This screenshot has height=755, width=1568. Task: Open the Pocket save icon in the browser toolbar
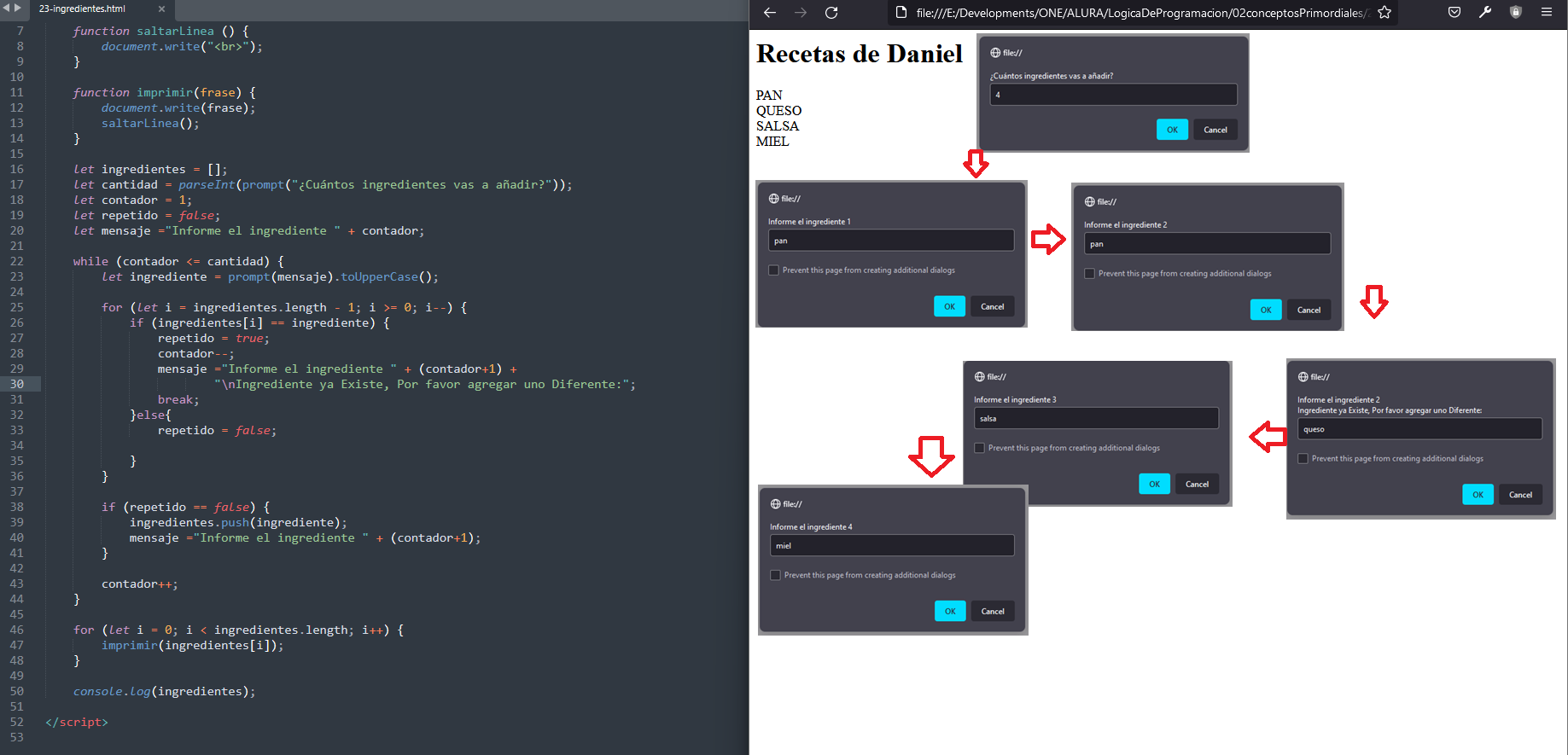[x=1454, y=13]
